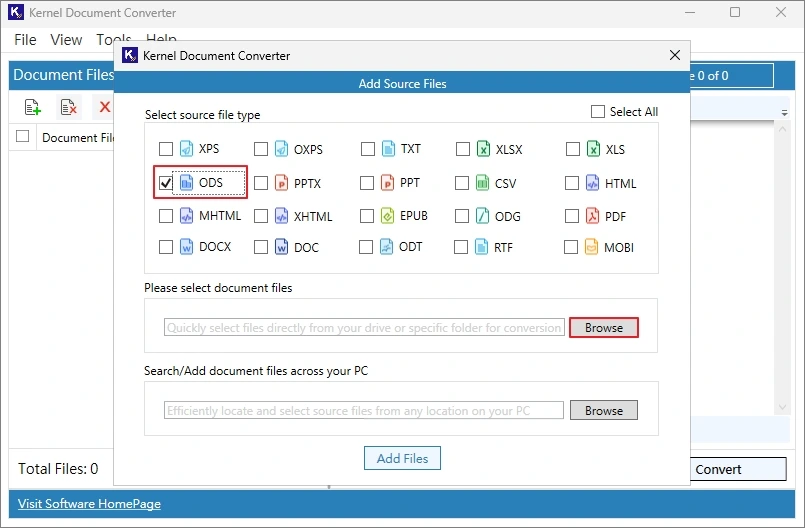Open the Visit Software HomePage link
The height and width of the screenshot is (528, 805).
89,504
